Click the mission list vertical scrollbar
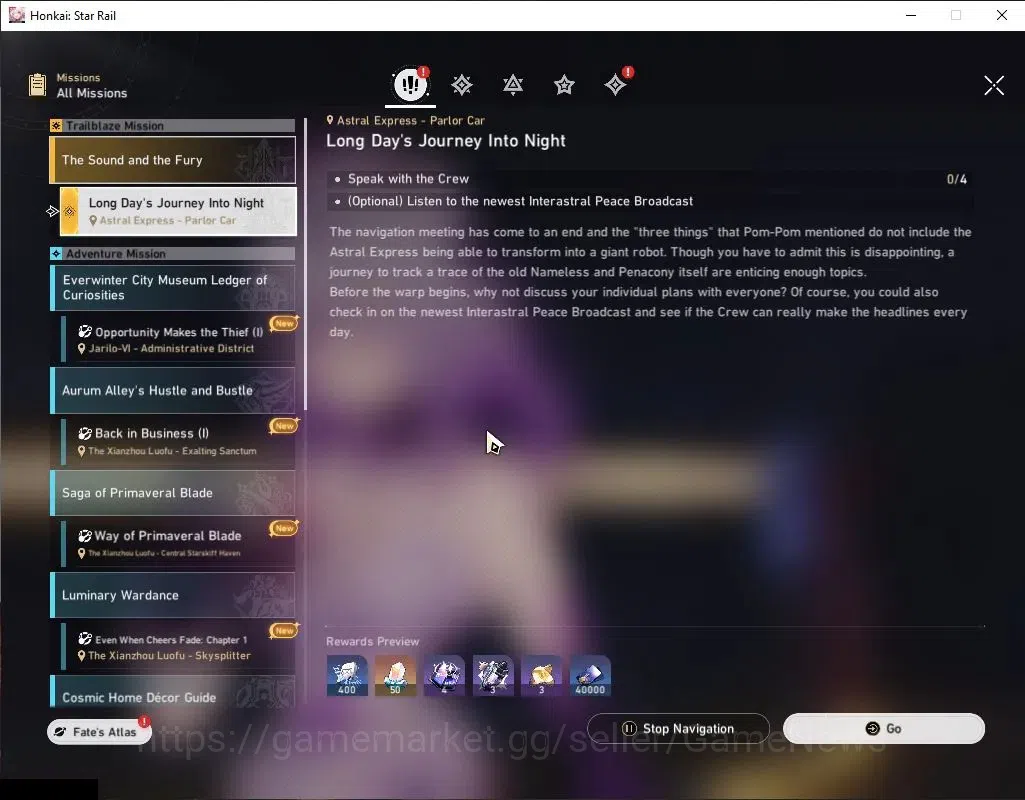 point(305,264)
